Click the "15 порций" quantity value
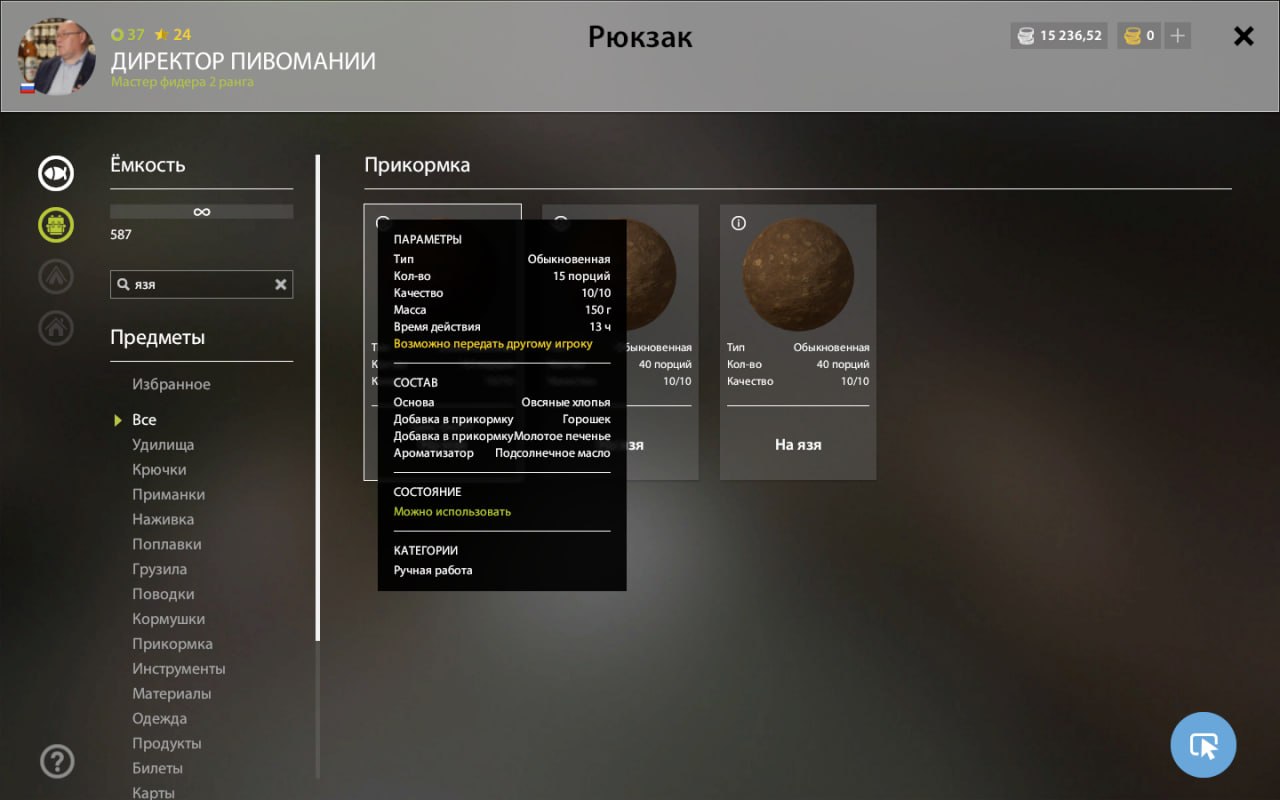The width and height of the screenshot is (1280, 800). pos(582,277)
